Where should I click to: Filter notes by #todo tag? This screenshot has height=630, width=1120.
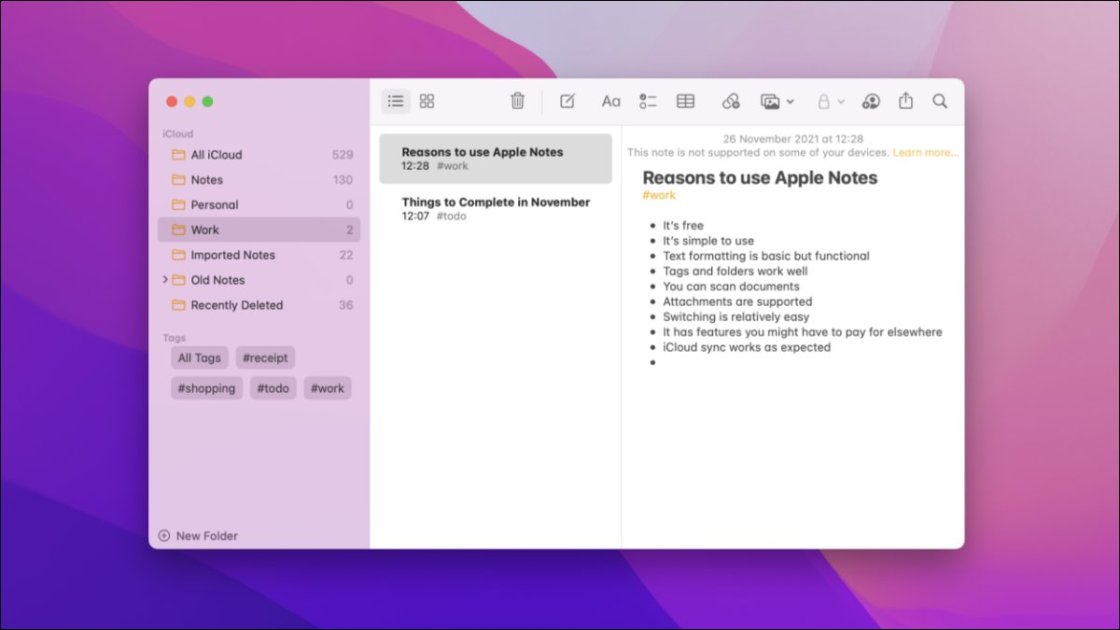pyautogui.click(x=273, y=388)
